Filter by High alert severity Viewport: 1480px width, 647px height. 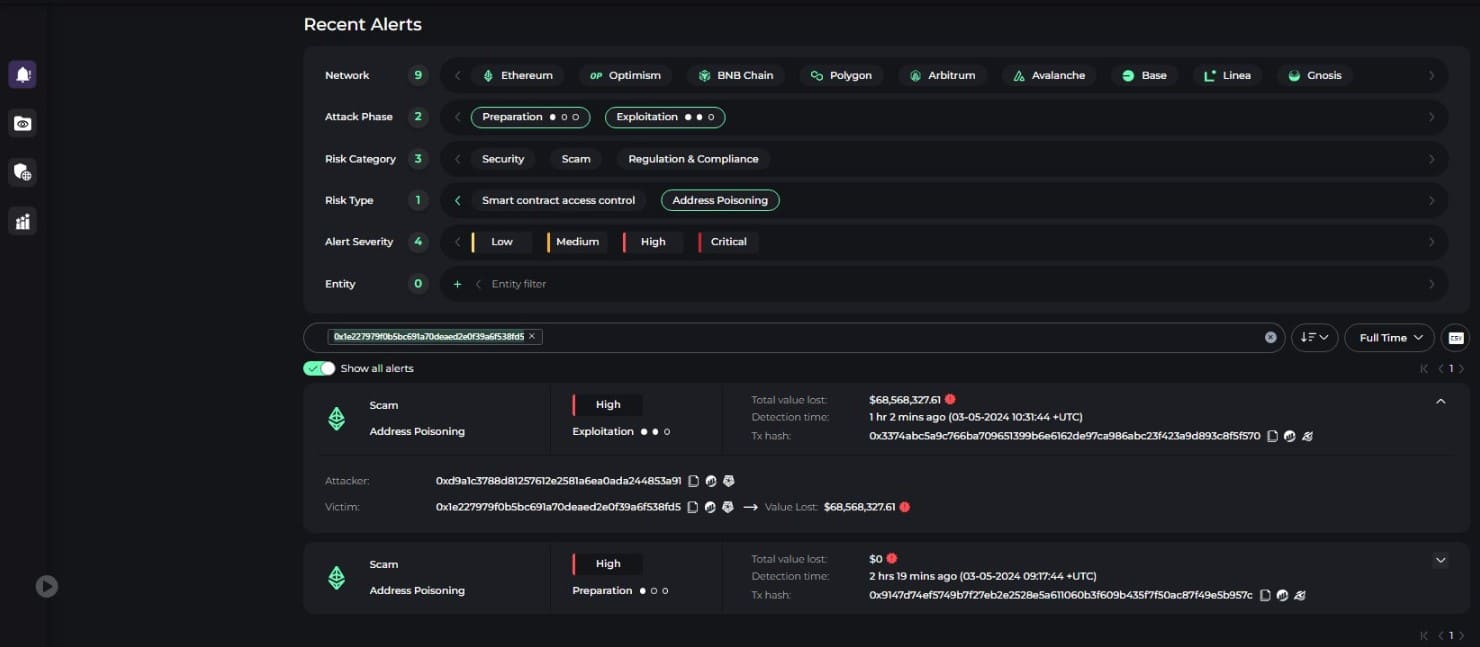(652, 242)
